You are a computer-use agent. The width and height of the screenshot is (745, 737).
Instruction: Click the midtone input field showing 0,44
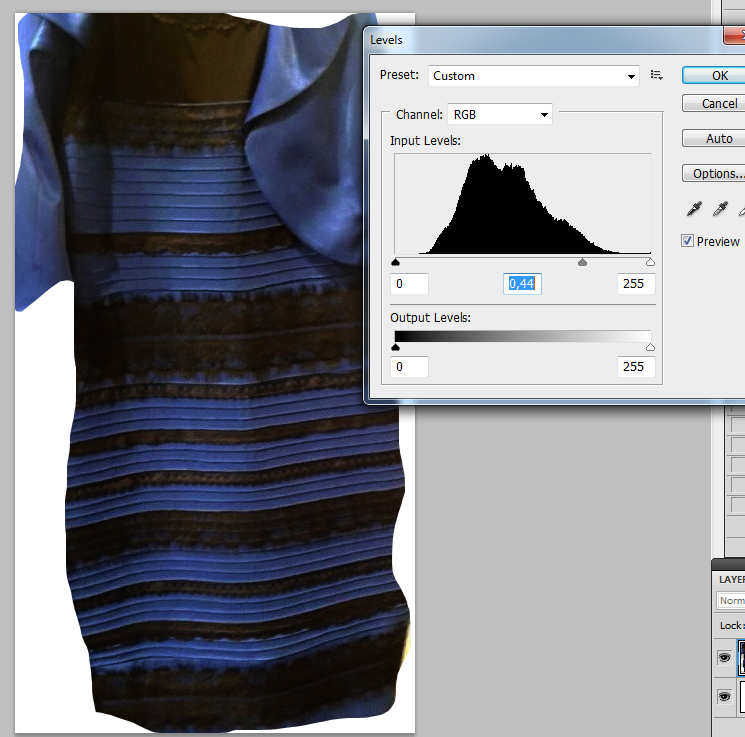[522, 284]
